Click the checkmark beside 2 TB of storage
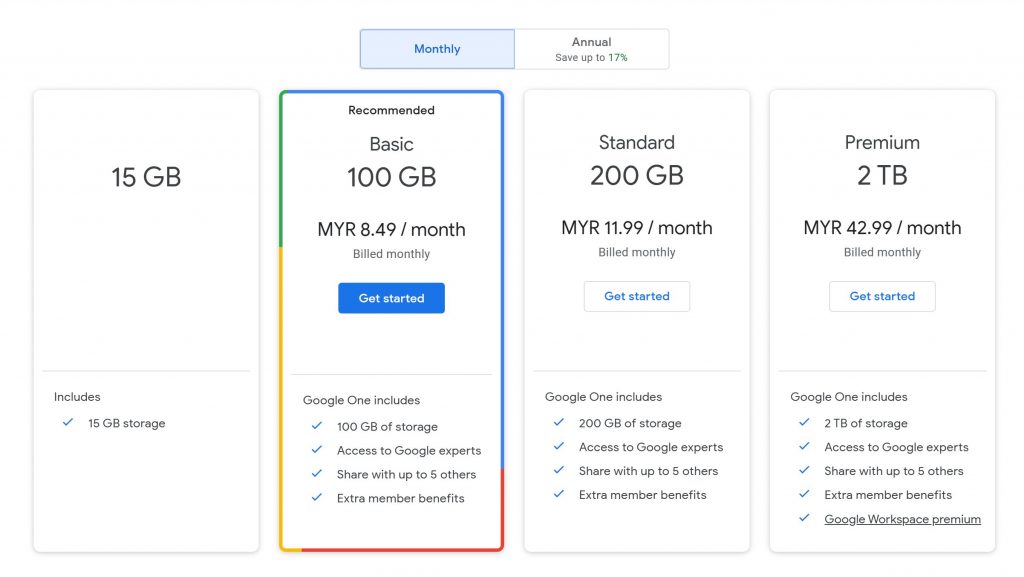This screenshot has width=1024, height=577. (x=804, y=422)
